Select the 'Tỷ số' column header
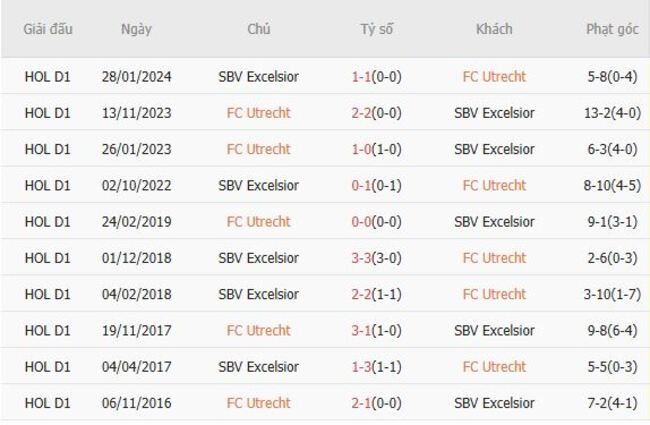Viewport: 650px width, 425px height. (377, 29)
